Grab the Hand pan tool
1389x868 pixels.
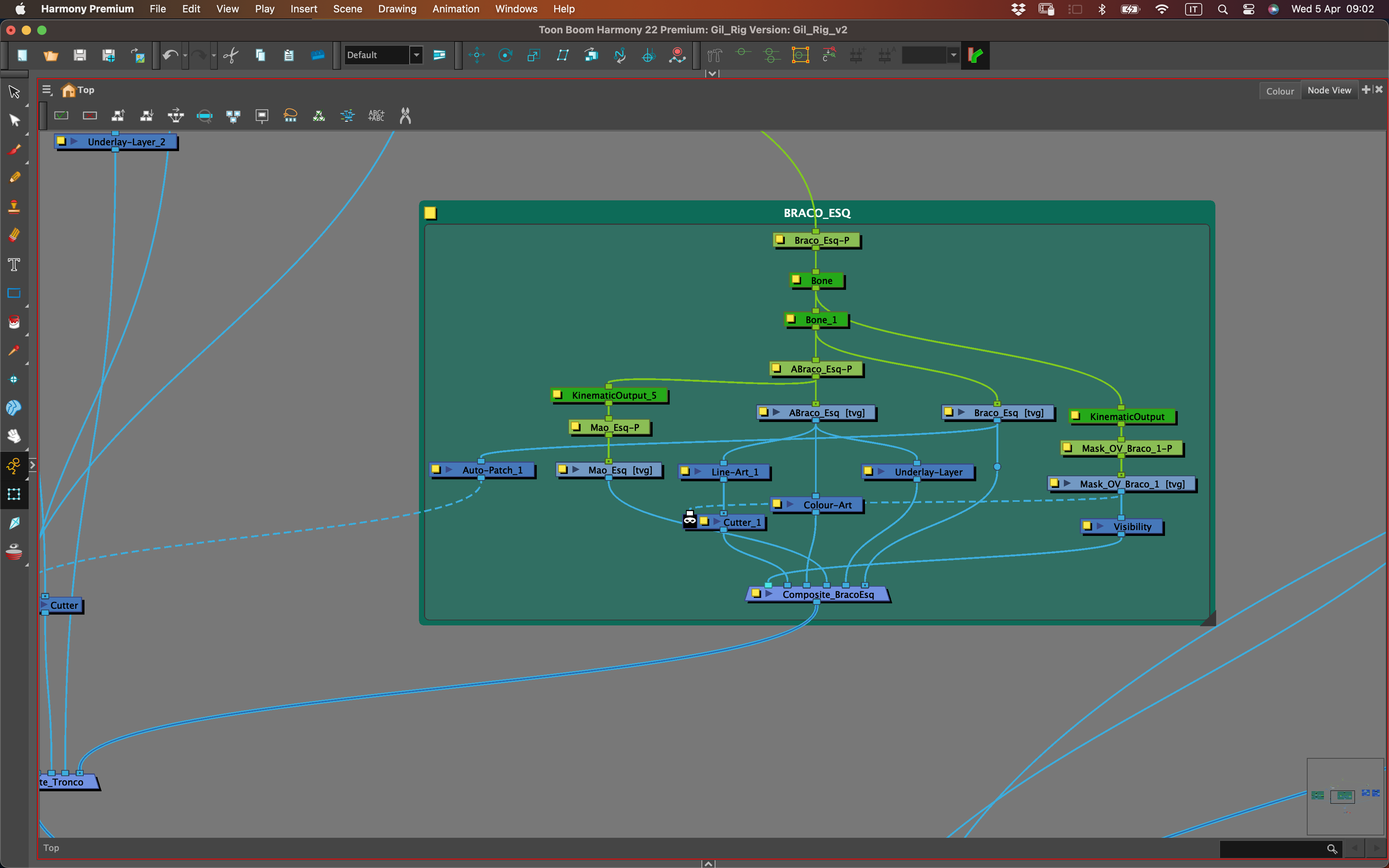pos(14,436)
